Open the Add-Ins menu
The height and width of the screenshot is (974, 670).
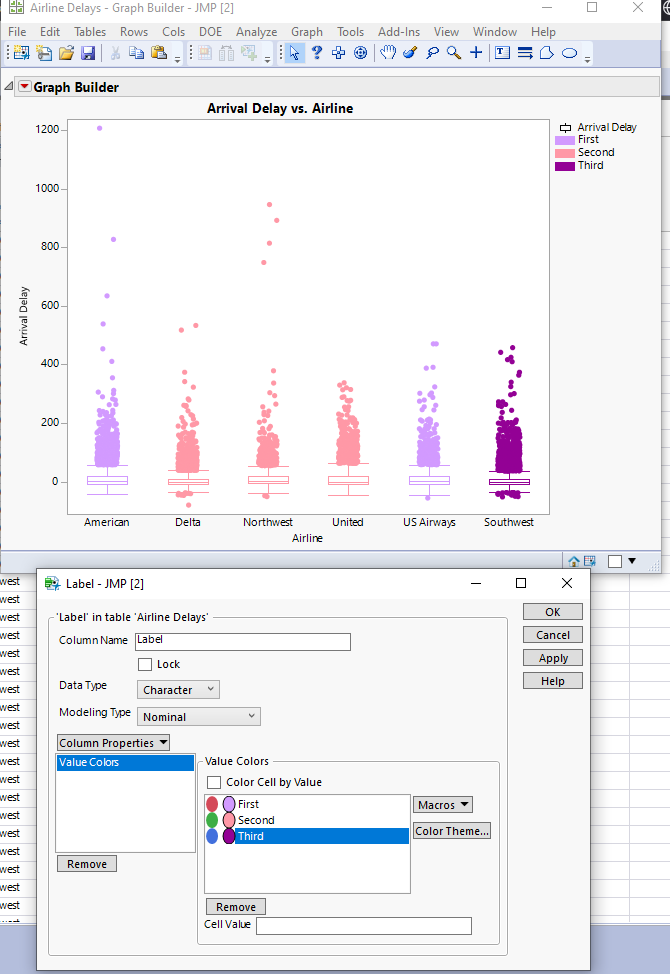(x=399, y=32)
